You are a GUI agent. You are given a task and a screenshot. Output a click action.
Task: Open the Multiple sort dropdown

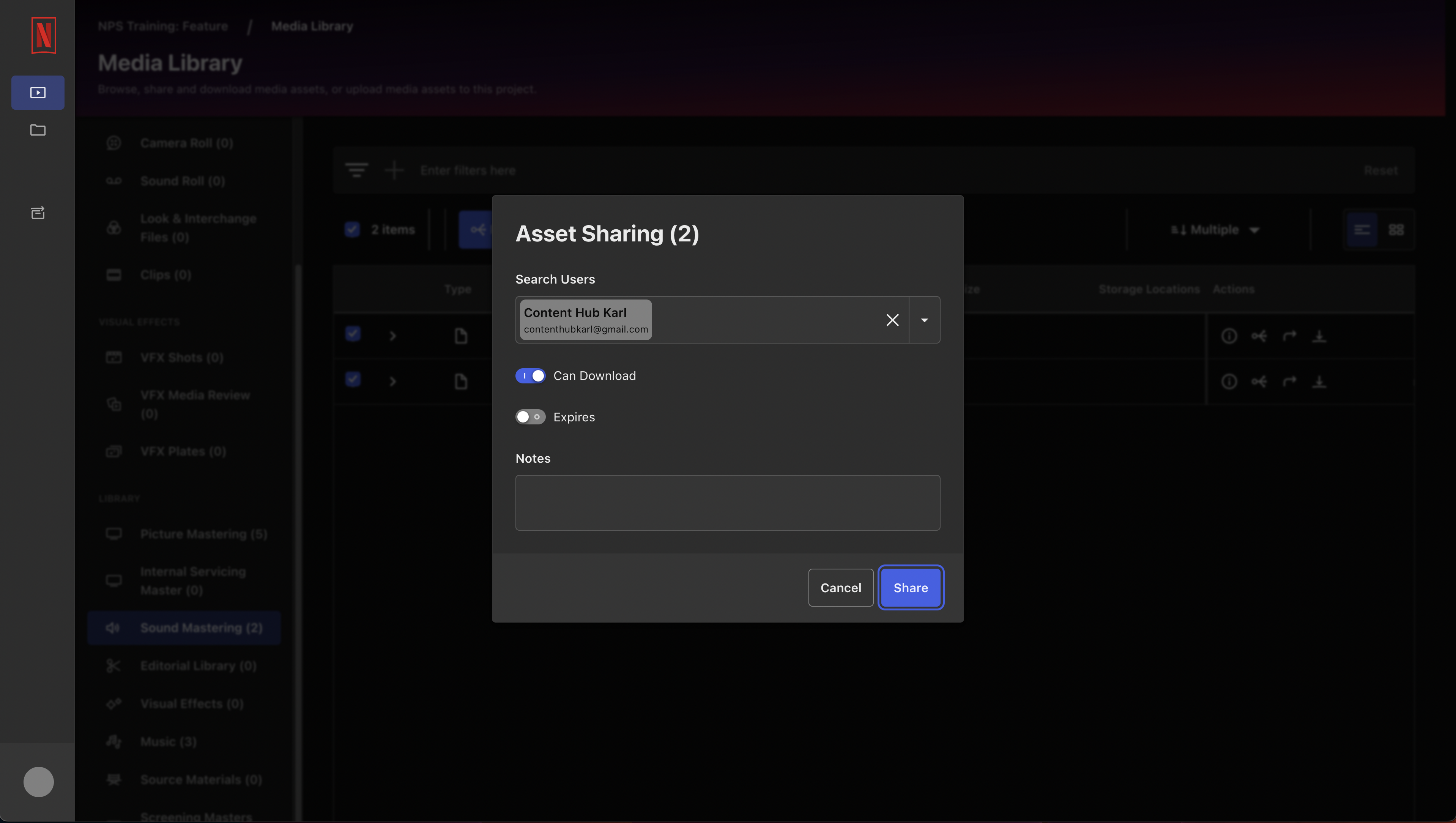click(1215, 230)
